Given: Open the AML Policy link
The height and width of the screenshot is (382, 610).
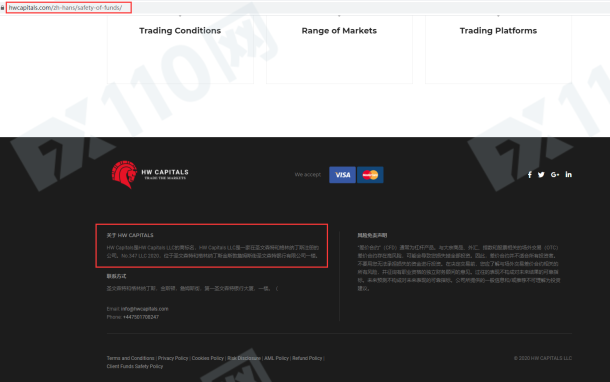Looking at the screenshot, I should [277, 358].
